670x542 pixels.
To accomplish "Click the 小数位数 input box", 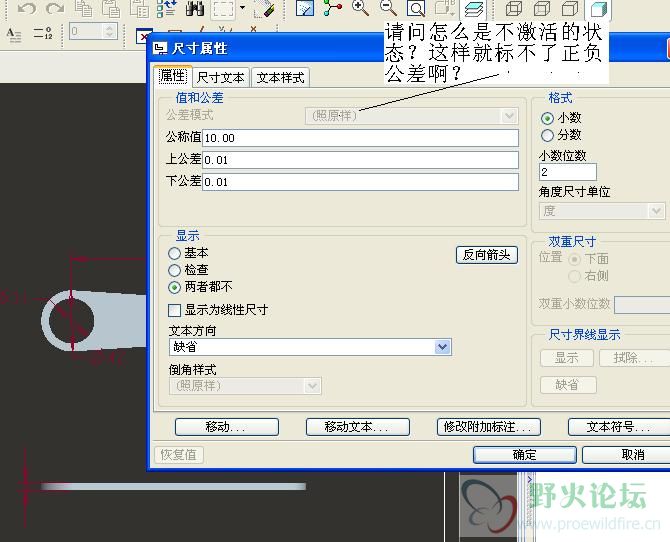I will (x=568, y=172).
